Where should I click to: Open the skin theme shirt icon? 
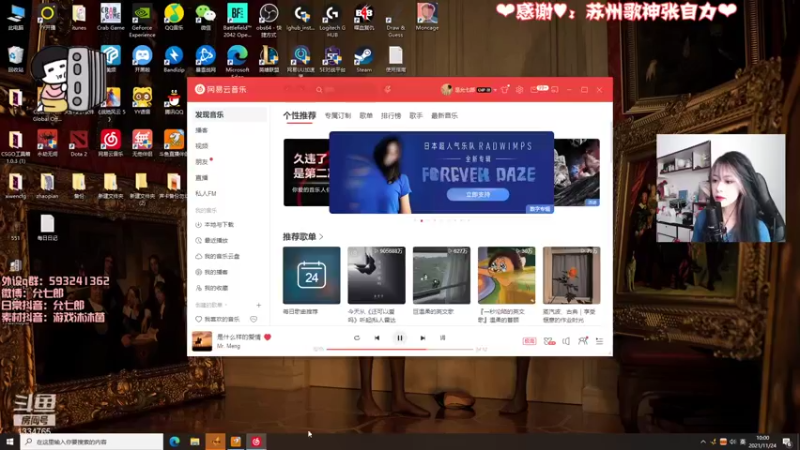click(x=505, y=89)
